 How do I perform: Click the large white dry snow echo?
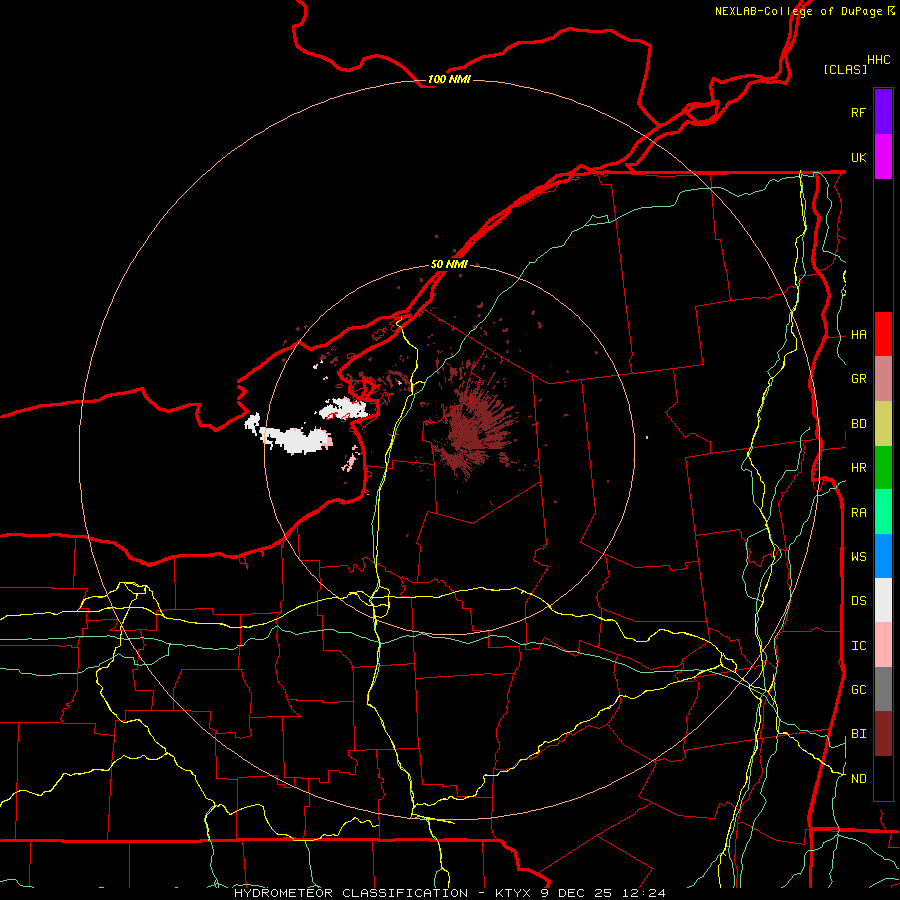[x=295, y=439]
